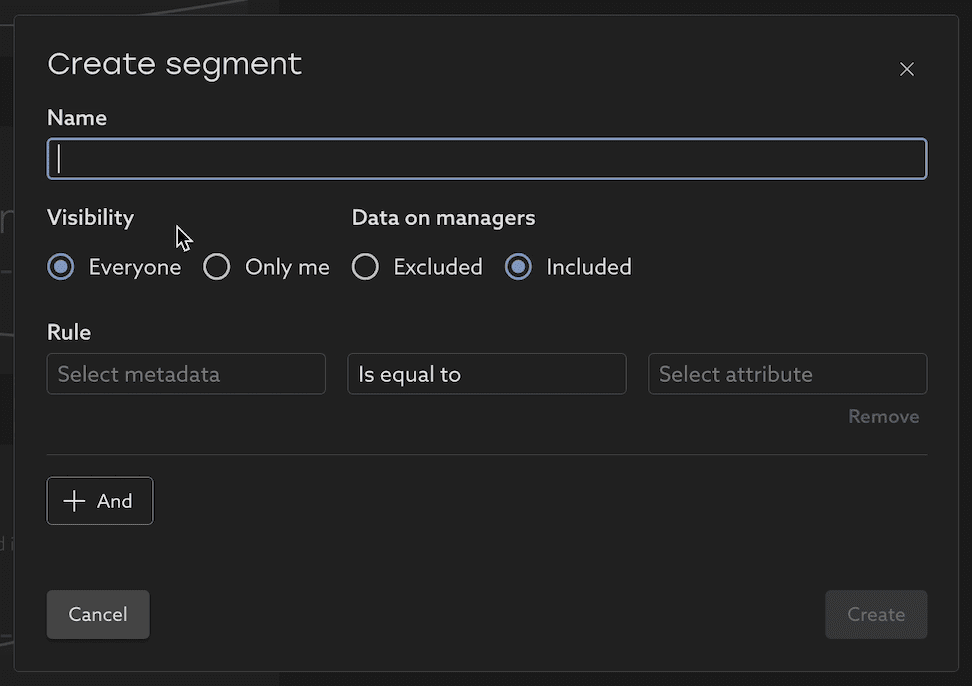Viewport: 972px width, 686px height.
Task: Click the Create segment dialog title
Action: point(174,64)
